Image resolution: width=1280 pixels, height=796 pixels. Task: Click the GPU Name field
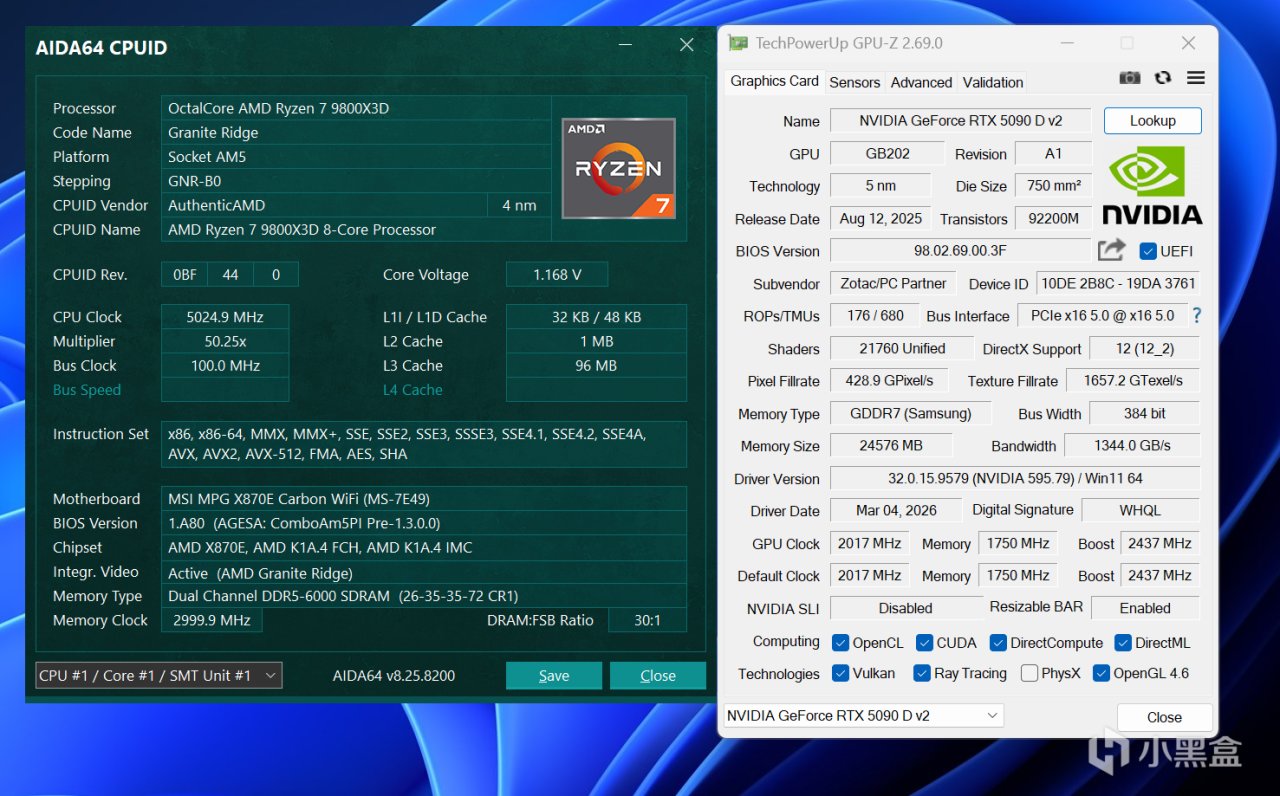(961, 121)
